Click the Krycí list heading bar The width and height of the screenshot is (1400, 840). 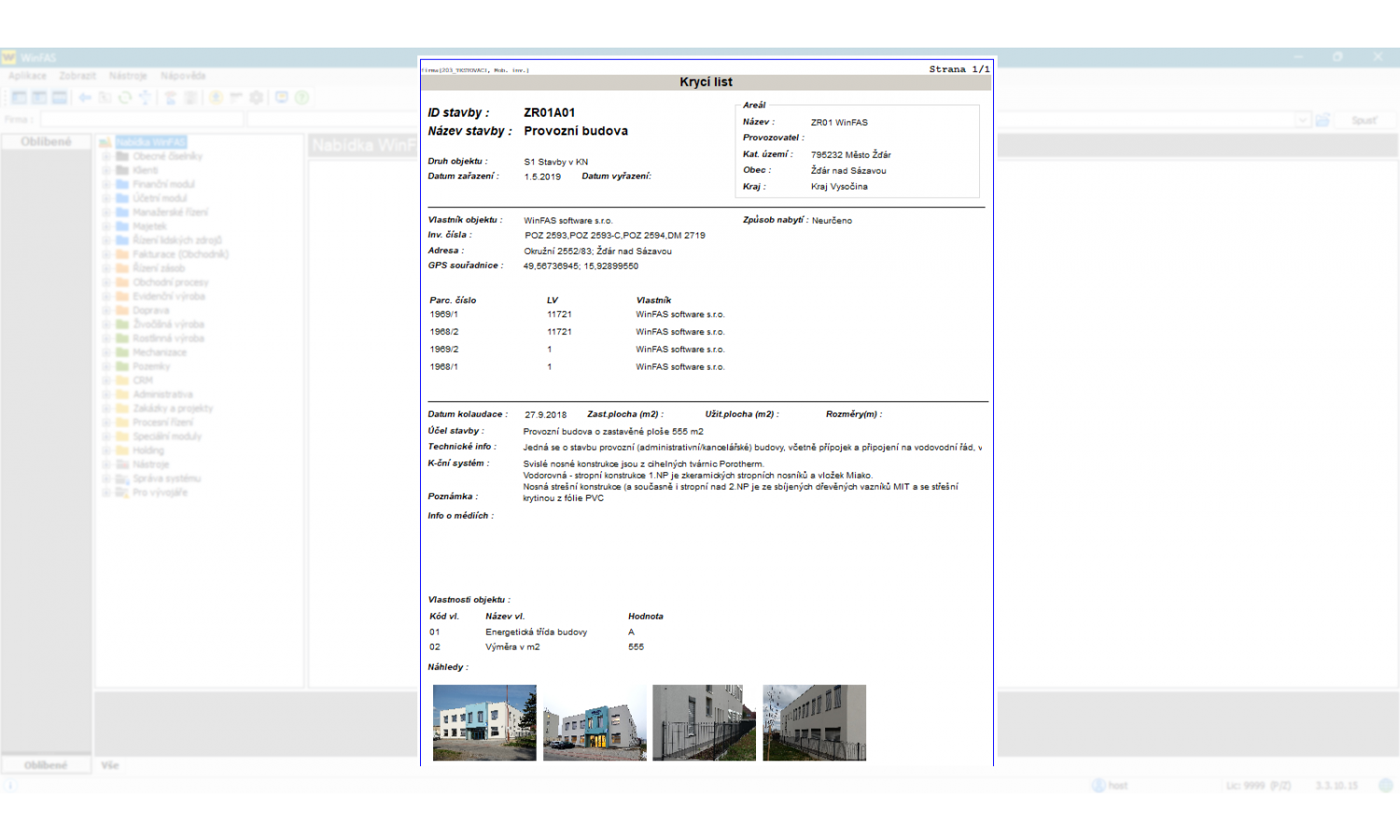(x=707, y=82)
